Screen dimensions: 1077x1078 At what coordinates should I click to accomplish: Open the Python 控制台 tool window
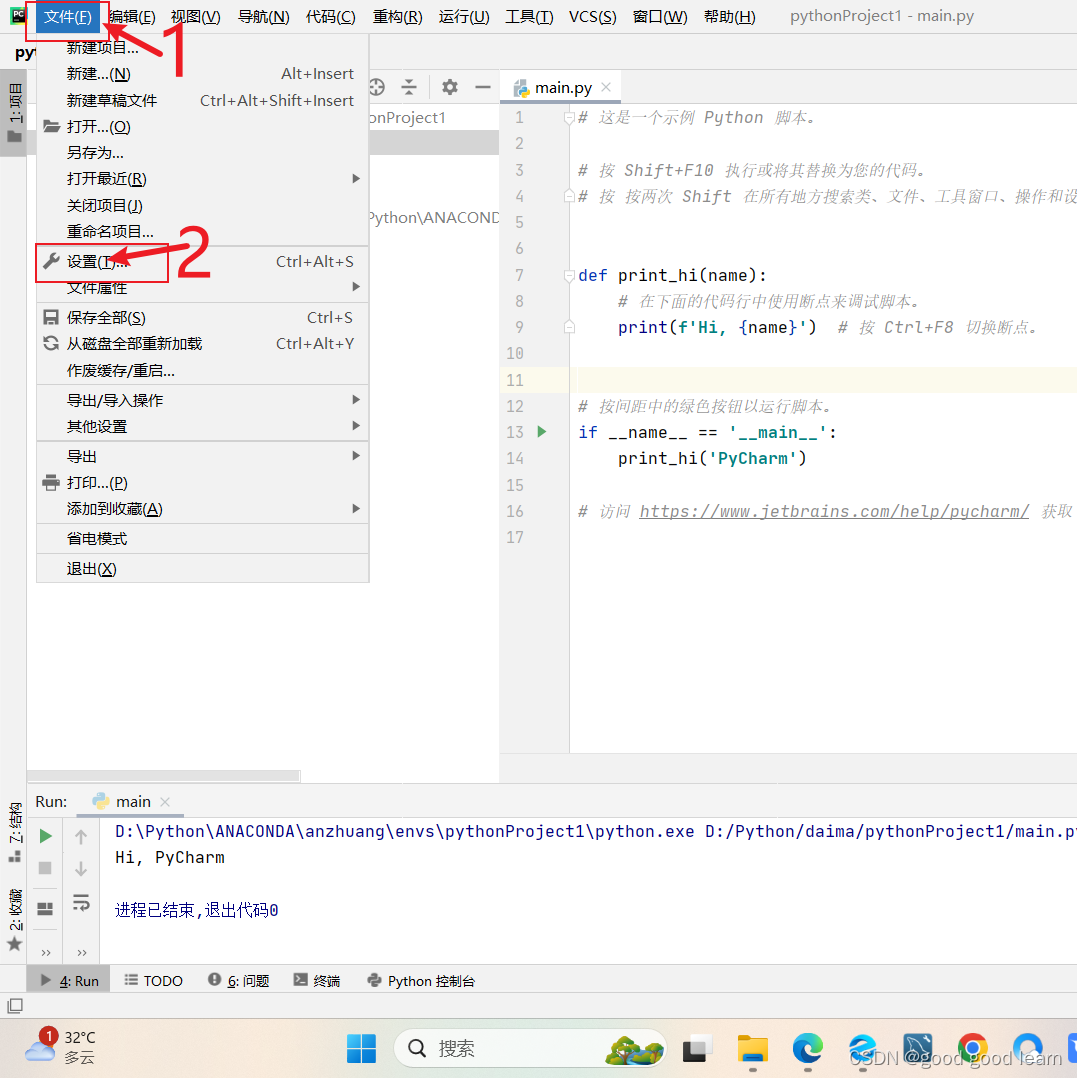click(421, 981)
